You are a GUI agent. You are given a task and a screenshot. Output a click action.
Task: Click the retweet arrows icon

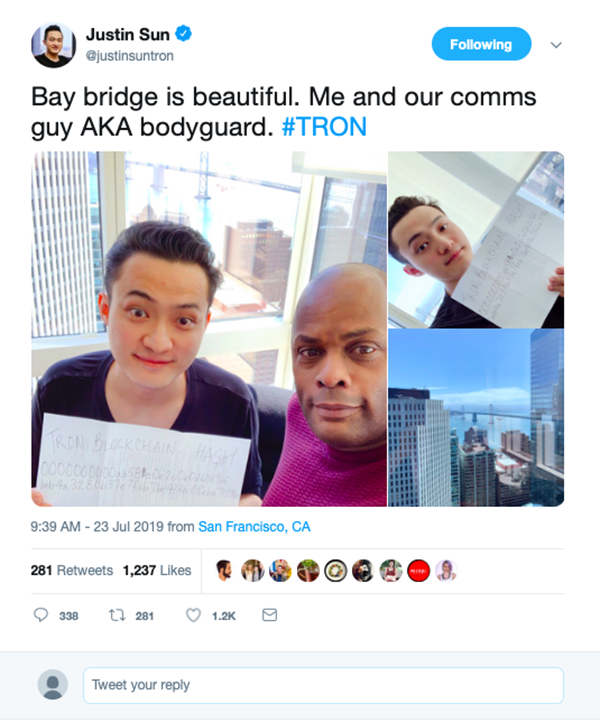tap(117, 615)
